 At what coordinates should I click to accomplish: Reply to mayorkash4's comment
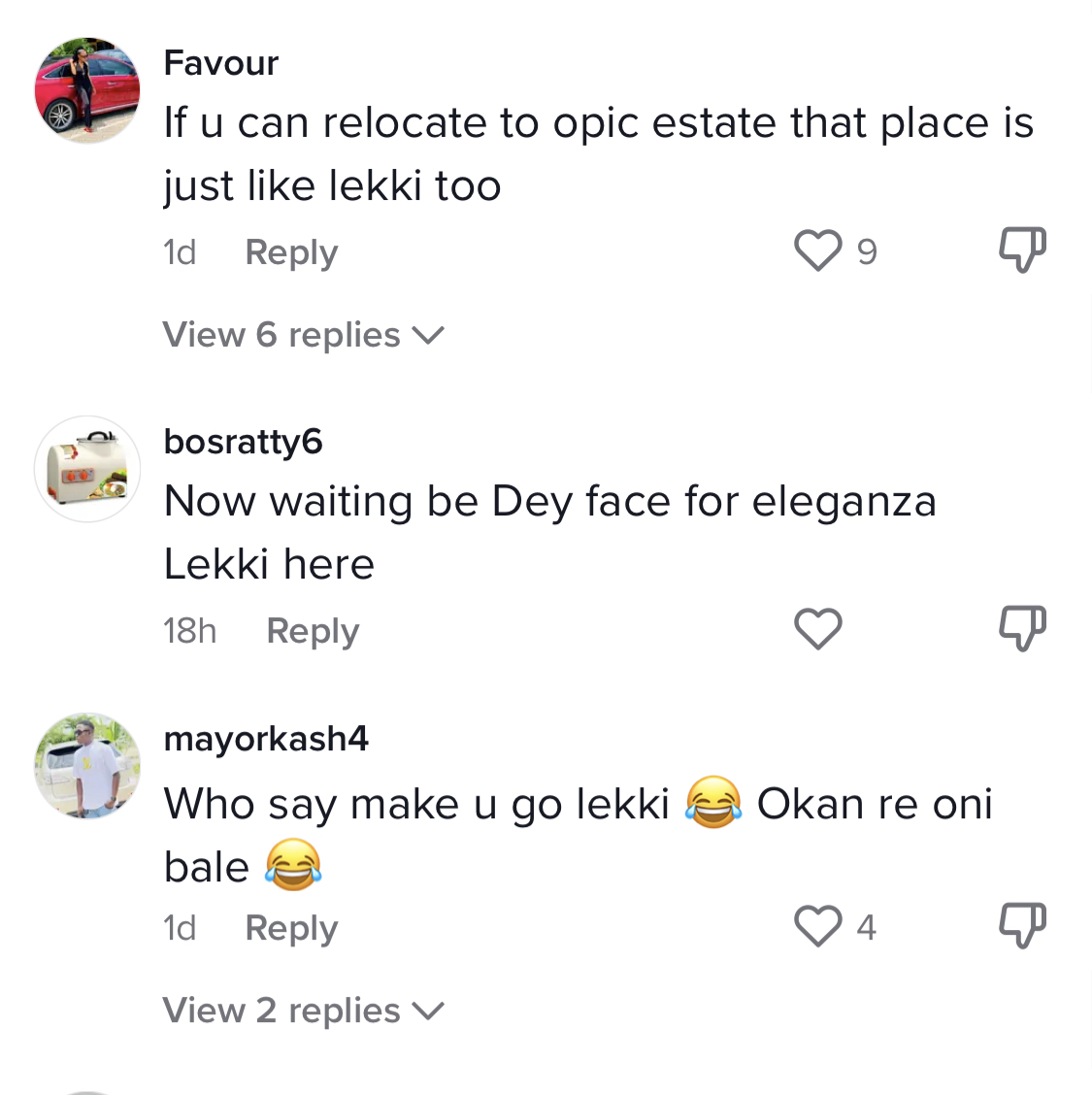tap(291, 928)
